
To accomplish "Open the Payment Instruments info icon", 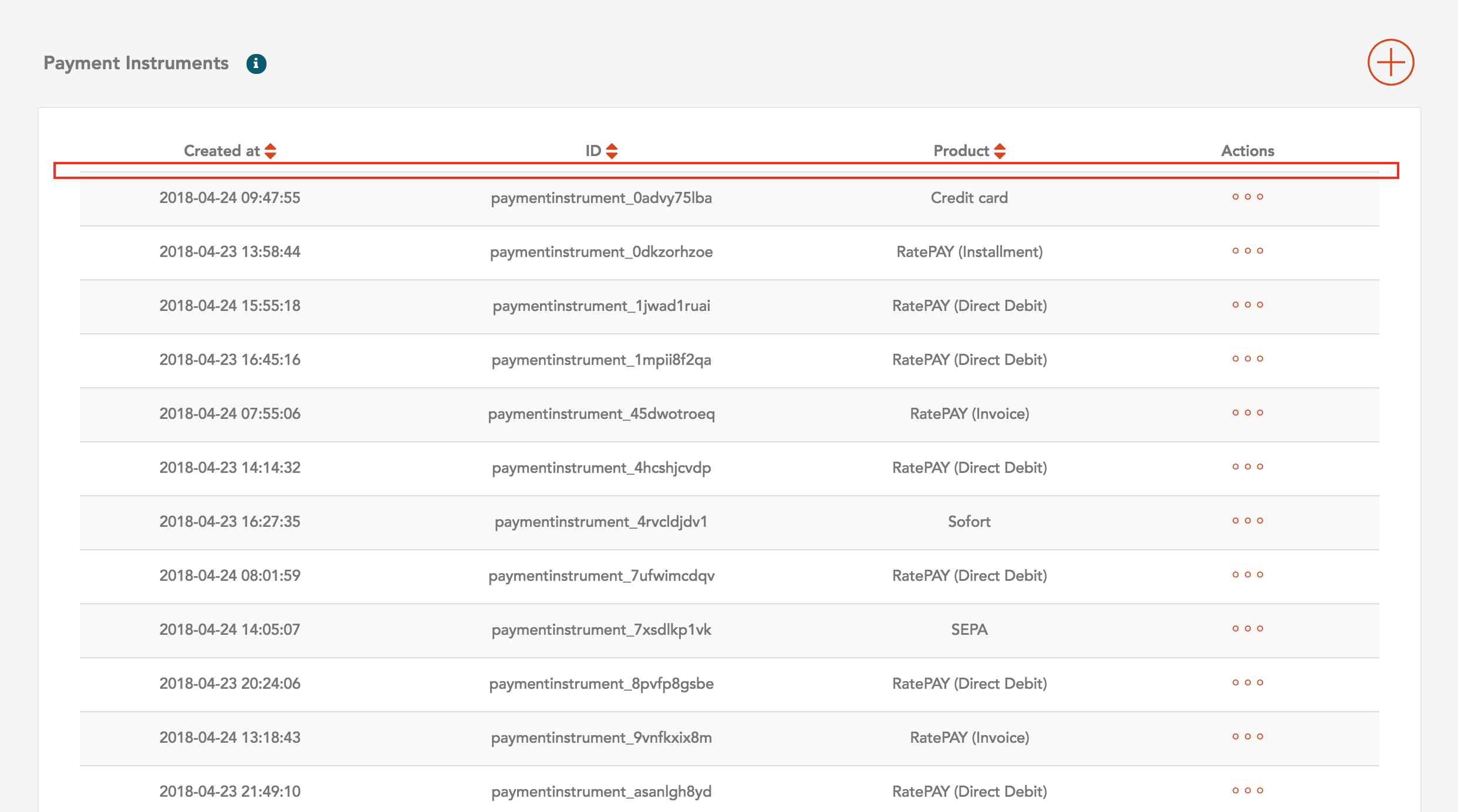I will (x=256, y=63).
